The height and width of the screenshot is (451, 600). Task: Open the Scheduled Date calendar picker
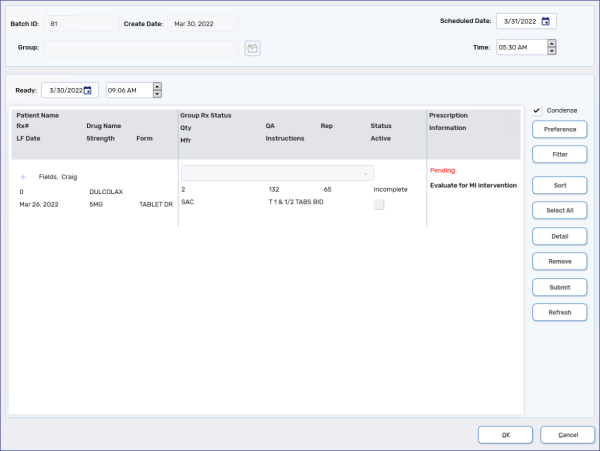(546, 21)
